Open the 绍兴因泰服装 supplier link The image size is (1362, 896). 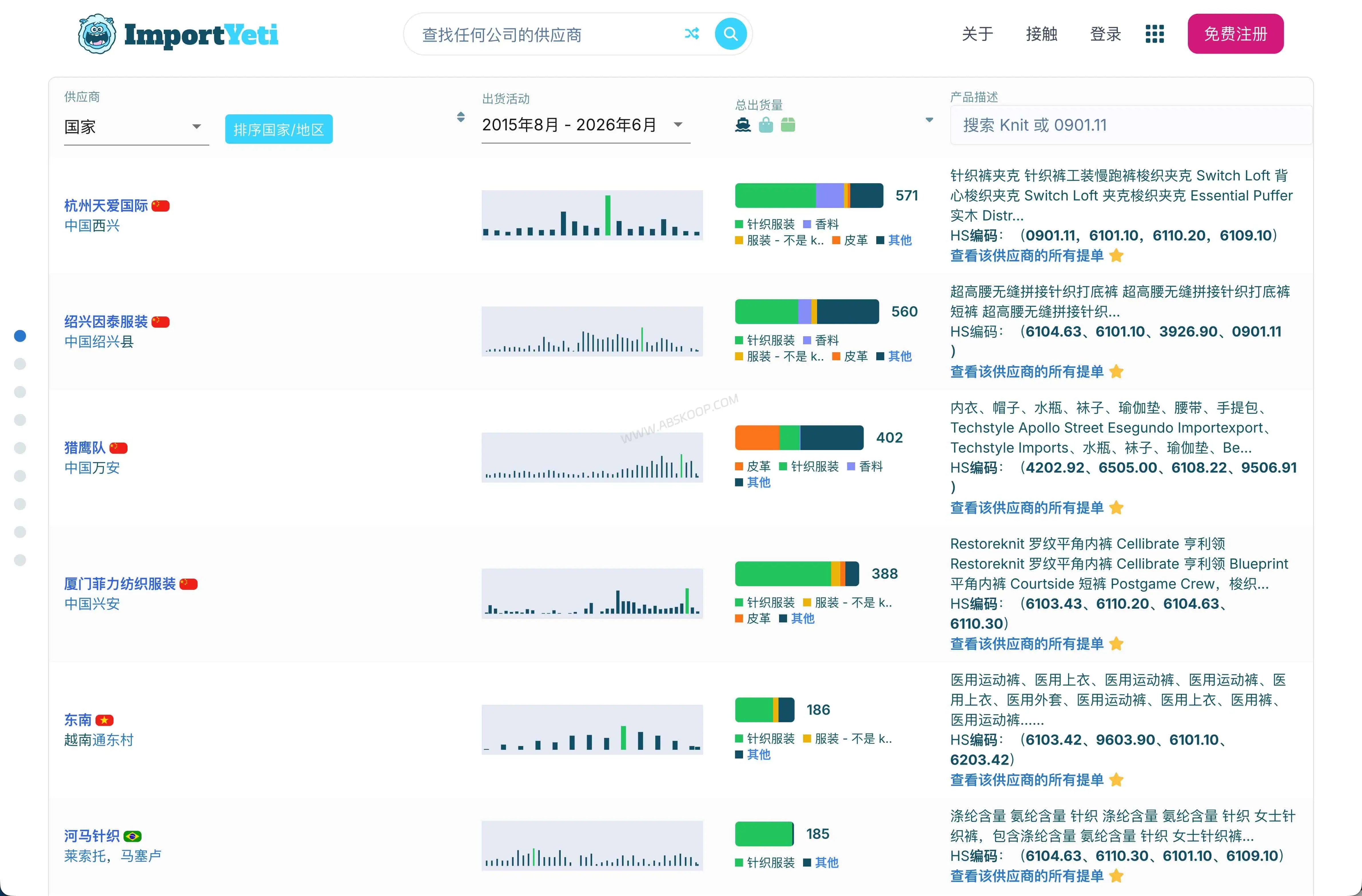pos(106,322)
